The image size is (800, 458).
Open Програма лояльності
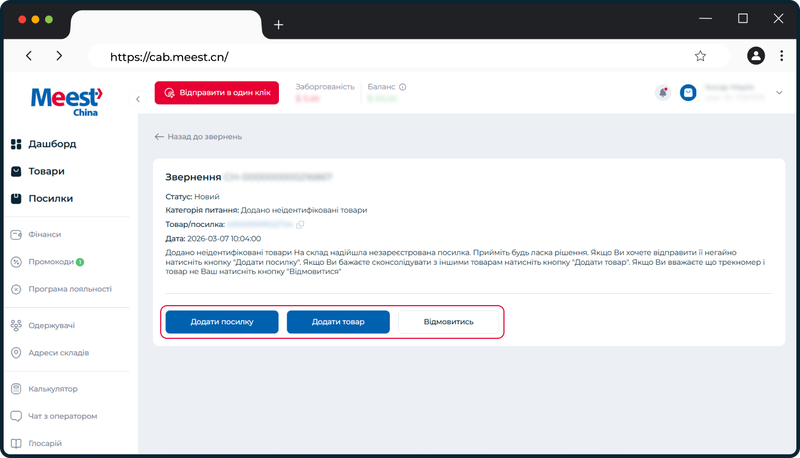click(x=70, y=289)
